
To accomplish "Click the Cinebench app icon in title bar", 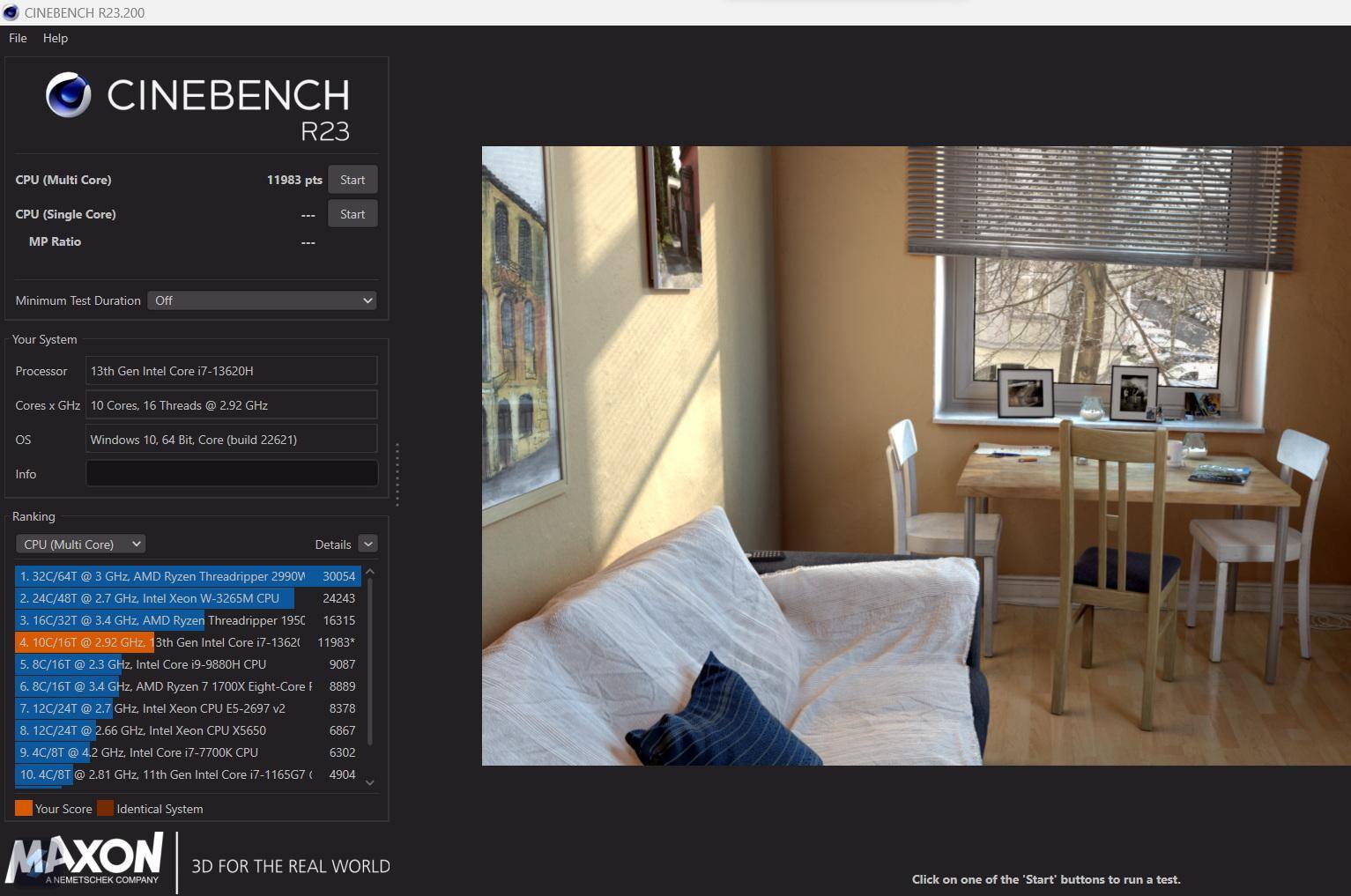I will click(11, 12).
